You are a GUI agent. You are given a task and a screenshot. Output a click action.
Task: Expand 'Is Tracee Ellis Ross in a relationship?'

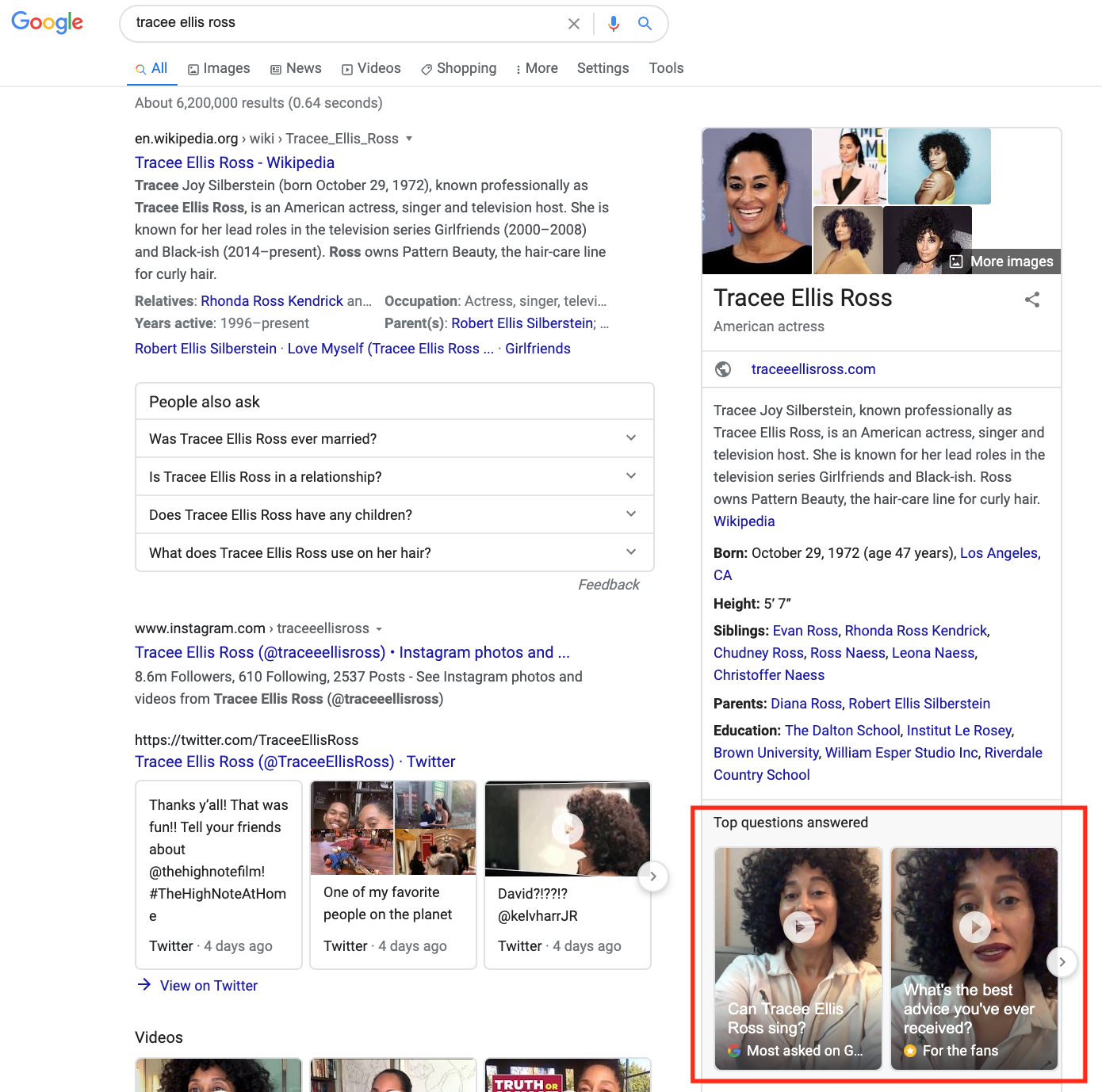point(395,476)
